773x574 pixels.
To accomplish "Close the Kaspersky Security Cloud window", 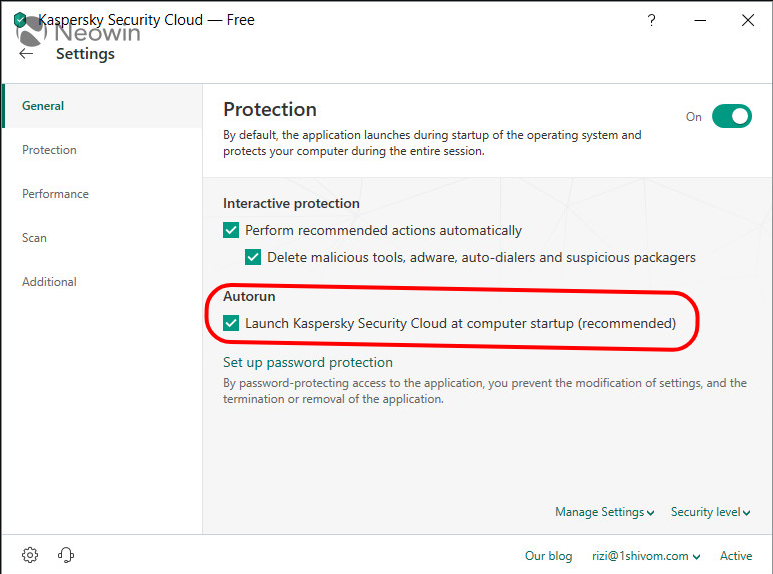I will point(747,20).
